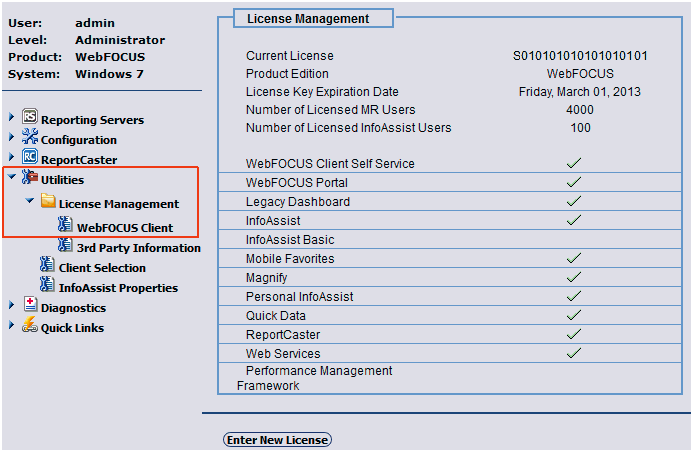Click the Client Selection page icon
The image size is (693, 452).
(47, 264)
